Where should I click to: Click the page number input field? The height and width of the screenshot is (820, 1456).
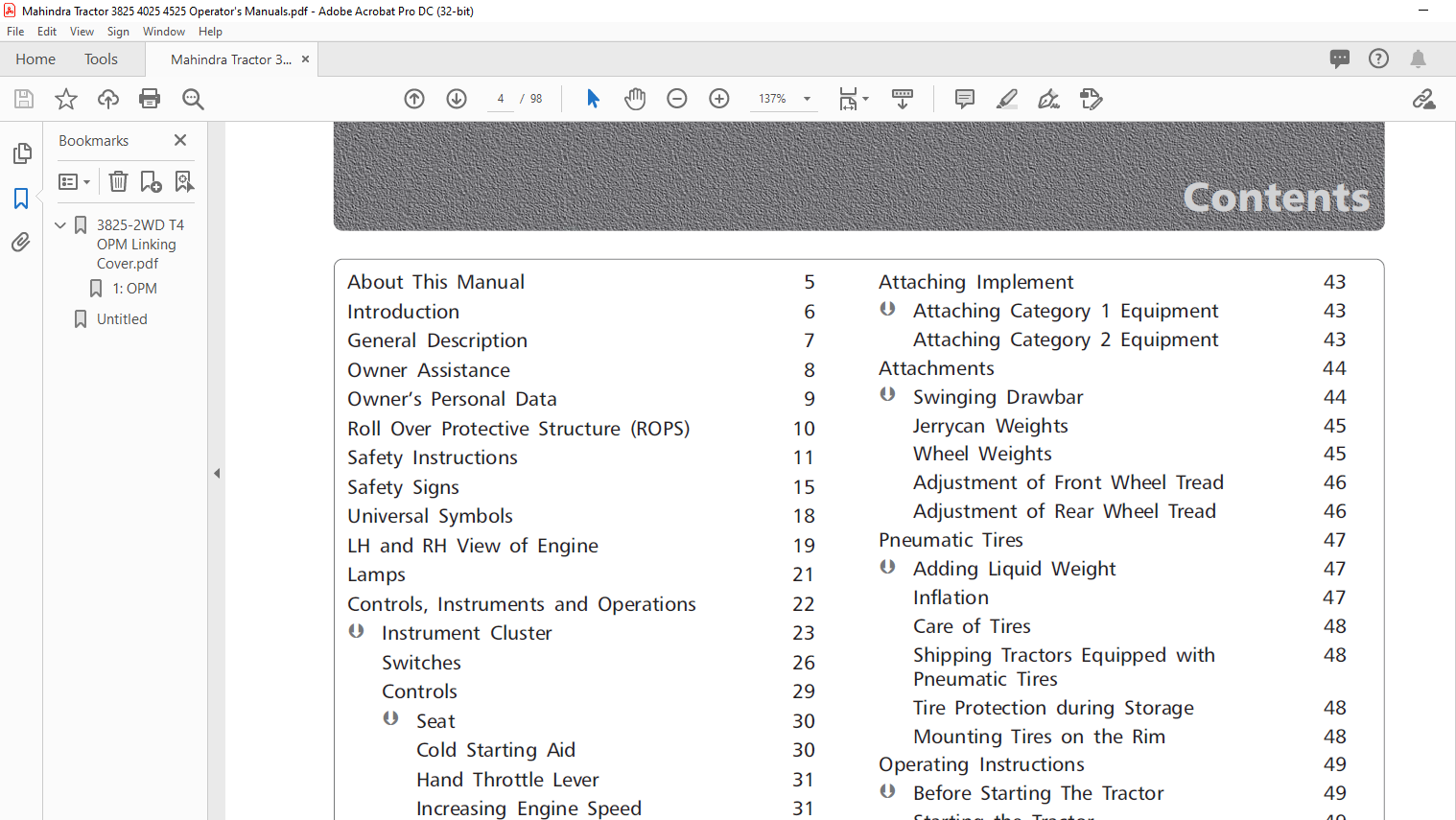click(x=500, y=99)
